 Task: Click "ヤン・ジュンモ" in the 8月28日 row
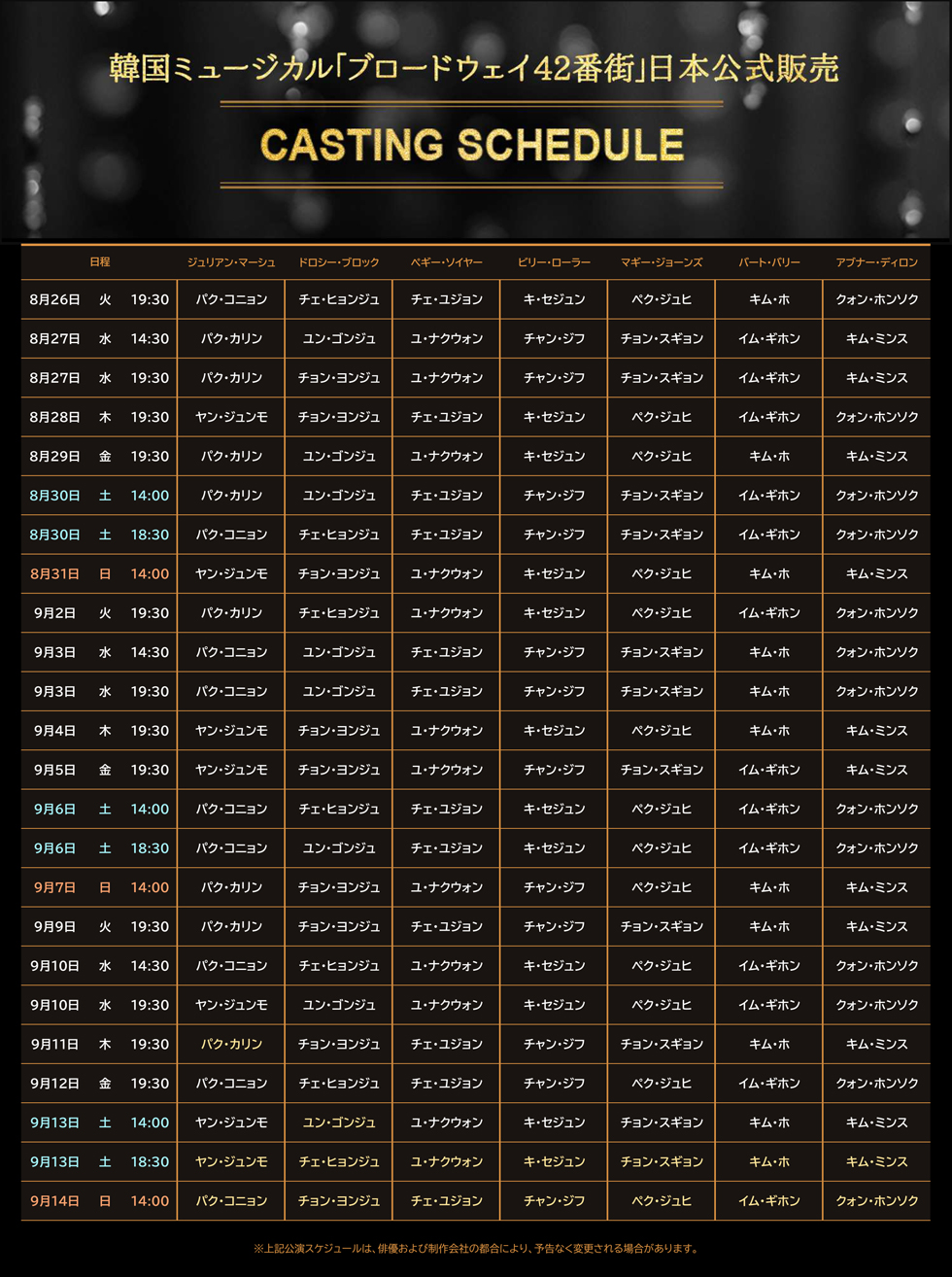click(231, 417)
